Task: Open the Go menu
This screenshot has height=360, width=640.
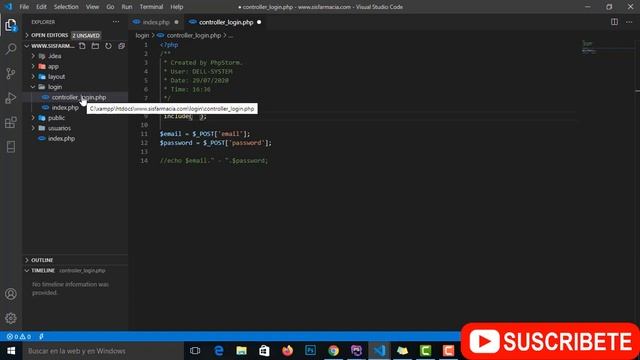Action: (110, 7)
